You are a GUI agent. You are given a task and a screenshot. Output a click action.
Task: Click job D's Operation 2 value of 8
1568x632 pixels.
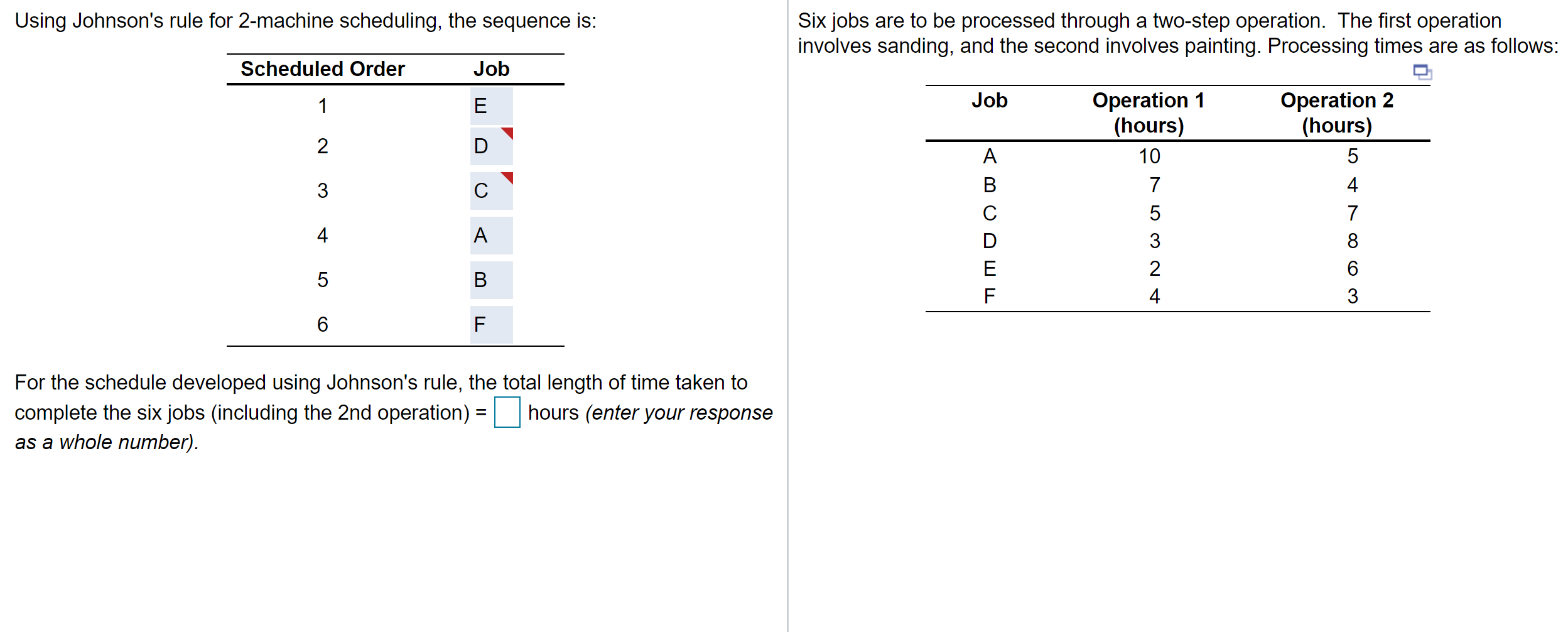1353,241
